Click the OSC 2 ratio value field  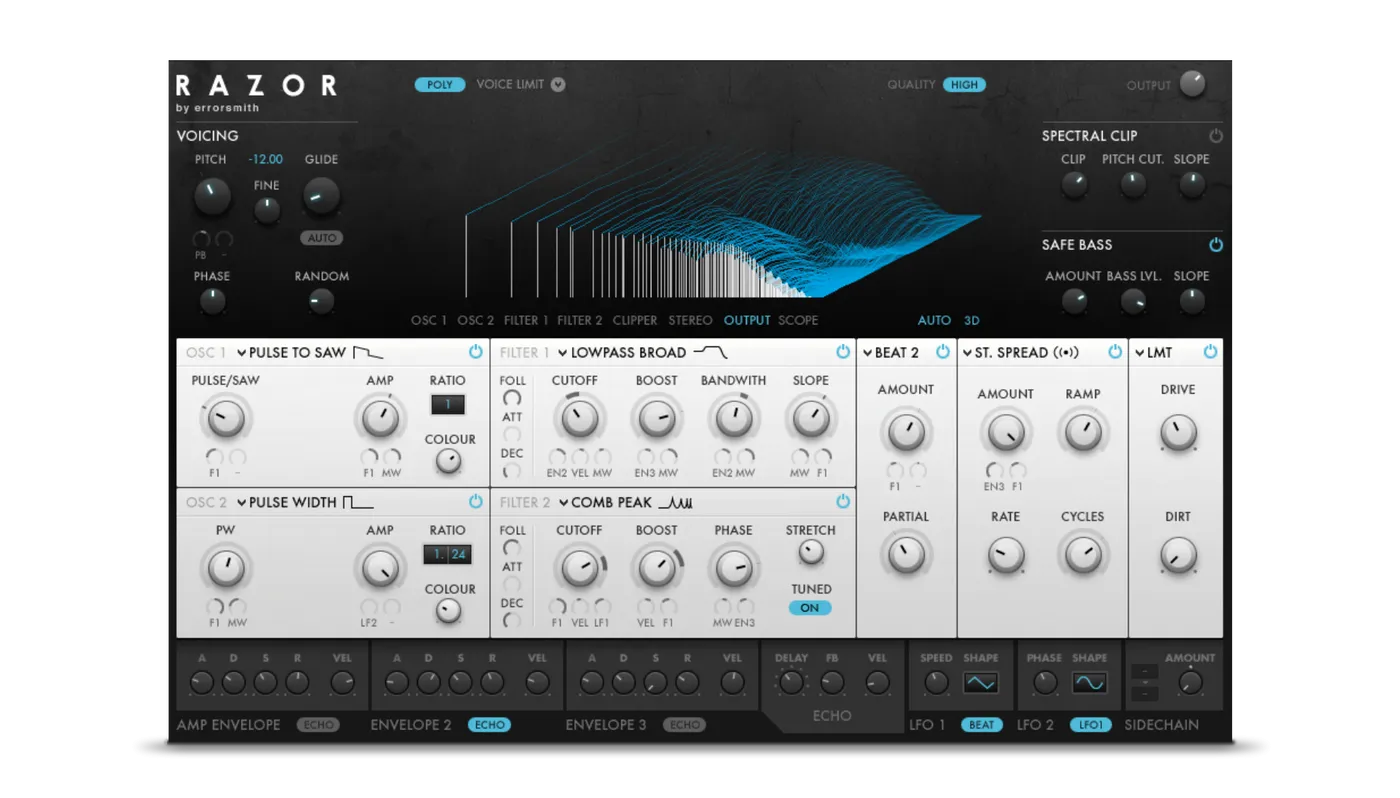(x=447, y=555)
